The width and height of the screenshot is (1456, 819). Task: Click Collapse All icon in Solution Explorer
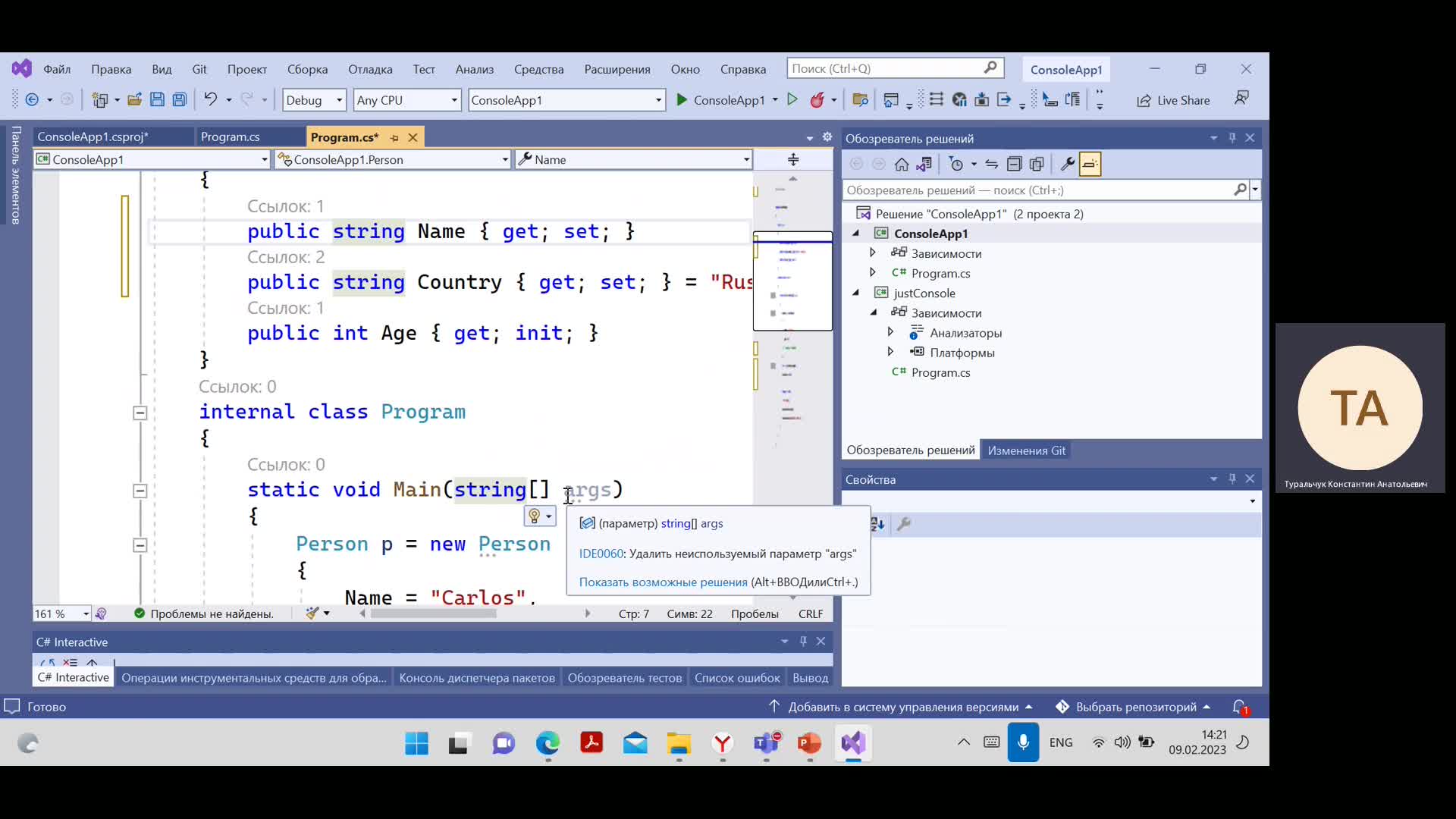point(1014,164)
